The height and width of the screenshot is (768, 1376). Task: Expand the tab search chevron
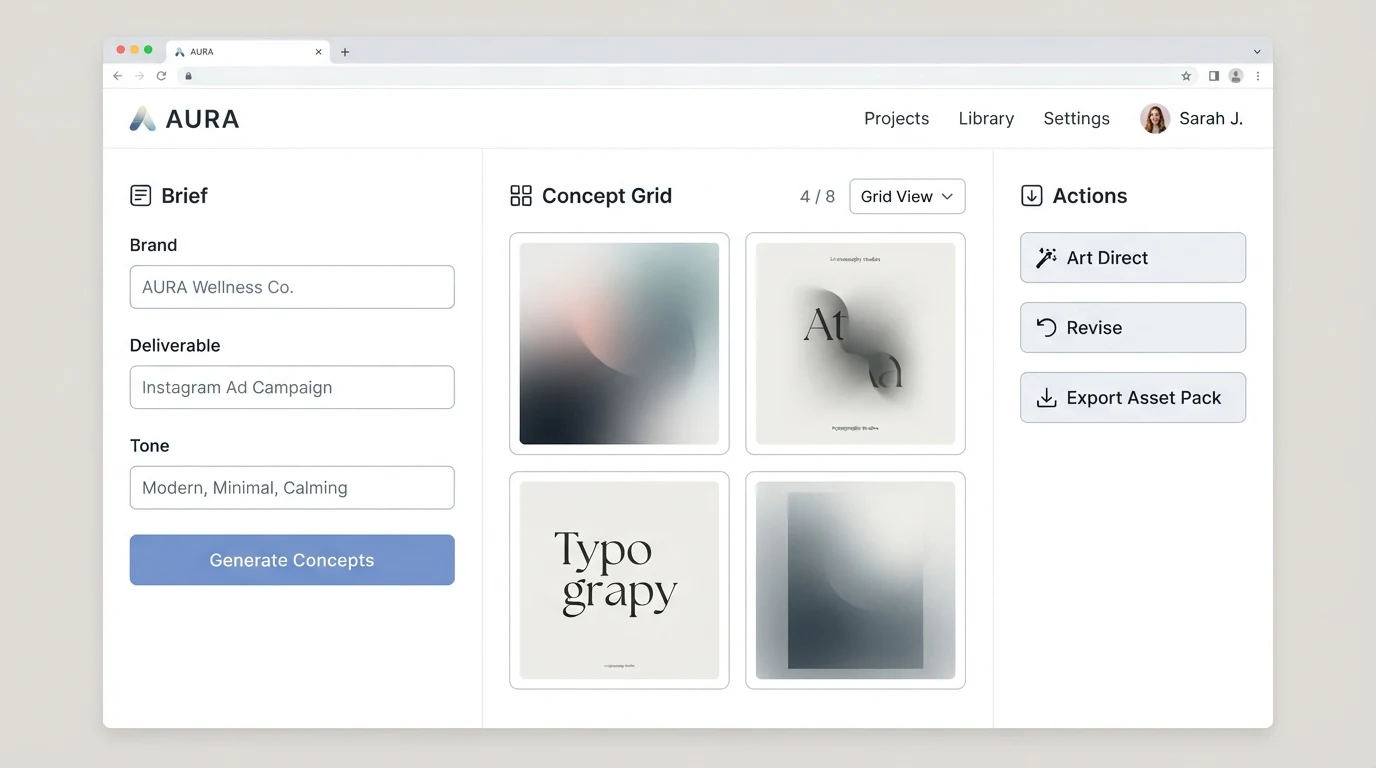(1257, 52)
